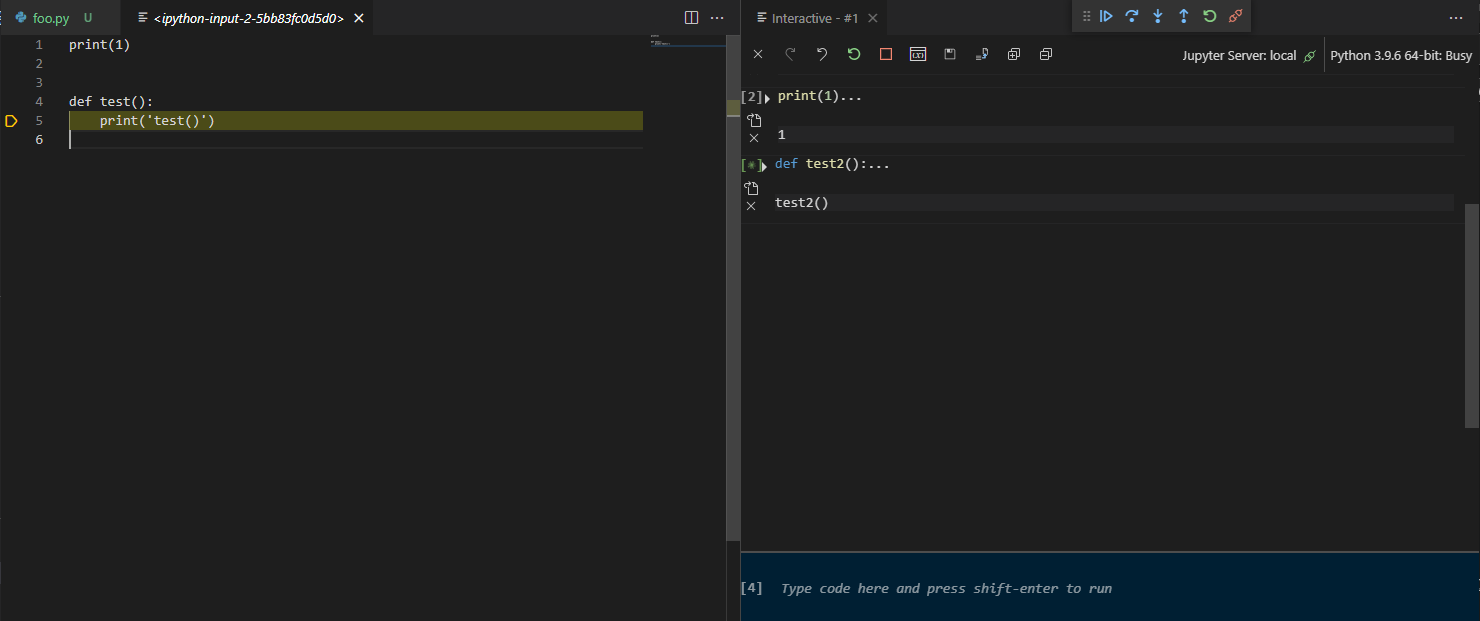
Task: Restart the Jupyter kernel
Action: coord(853,54)
